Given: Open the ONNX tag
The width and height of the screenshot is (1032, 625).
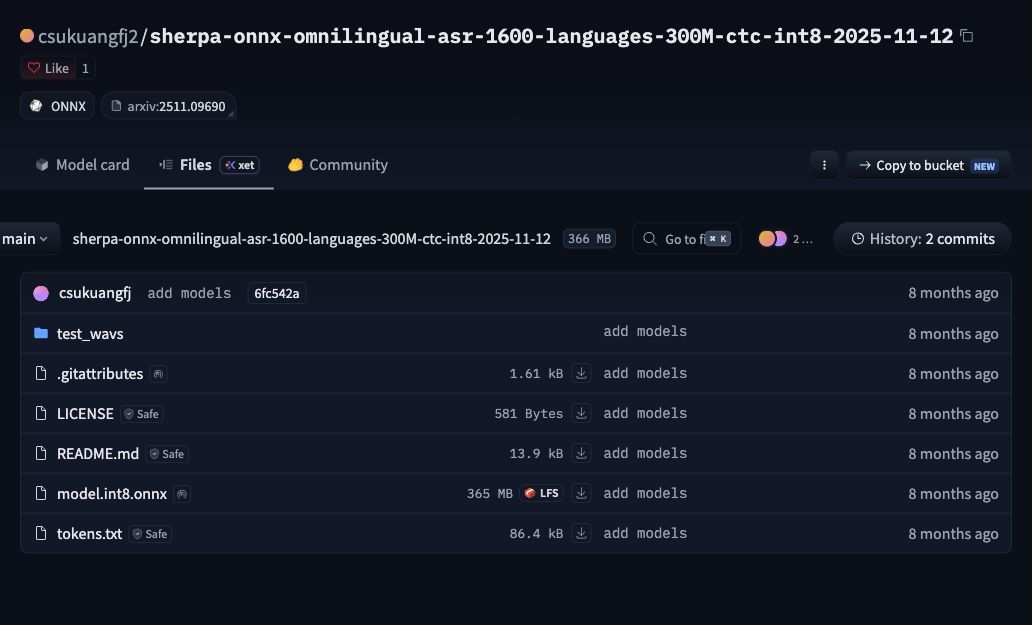Looking at the screenshot, I should pos(57,106).
